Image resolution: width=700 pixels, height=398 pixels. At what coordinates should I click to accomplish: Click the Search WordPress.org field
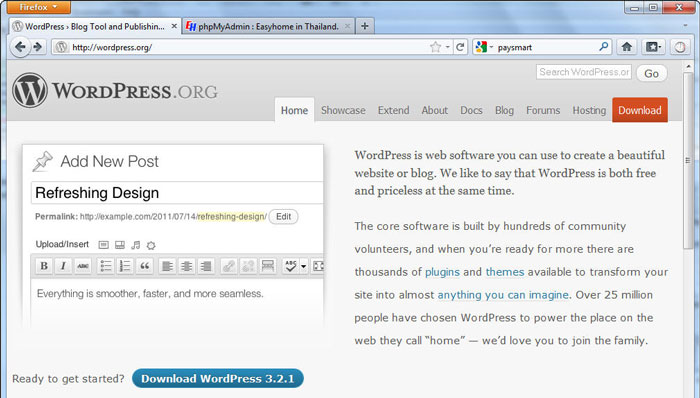(583, 72)
